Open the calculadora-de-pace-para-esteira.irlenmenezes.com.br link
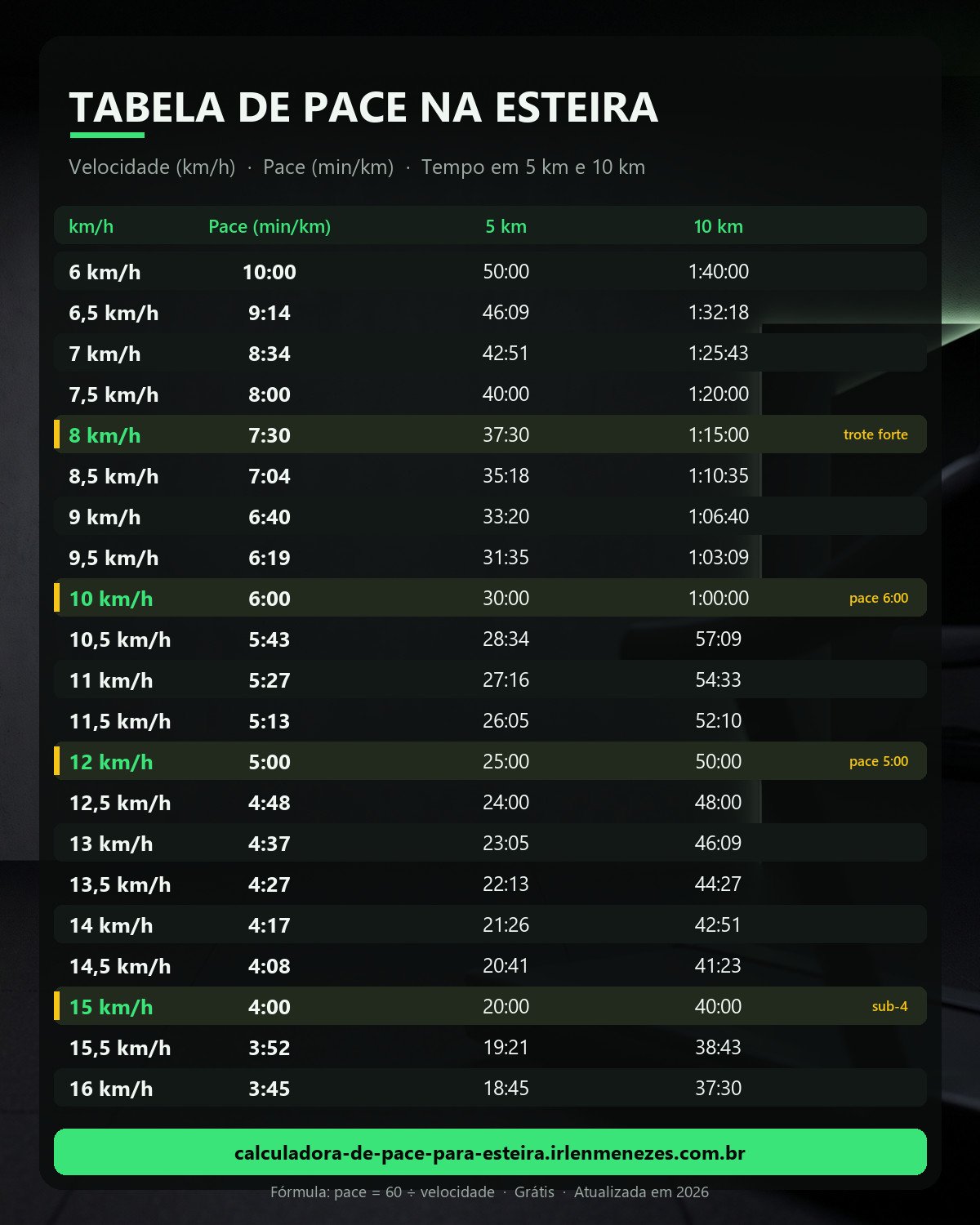The height and width of the screenshot is (1225, 980). [x=490, y=1152]
